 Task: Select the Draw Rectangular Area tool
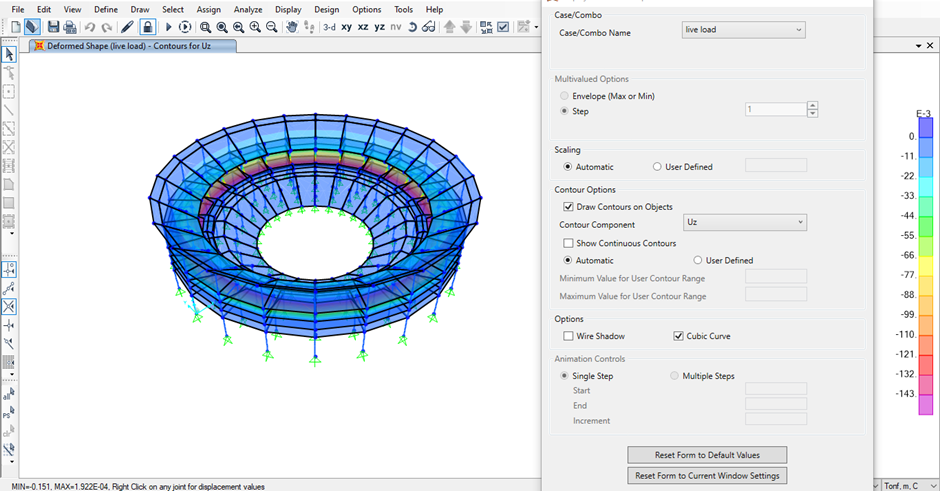pos(9,203)
